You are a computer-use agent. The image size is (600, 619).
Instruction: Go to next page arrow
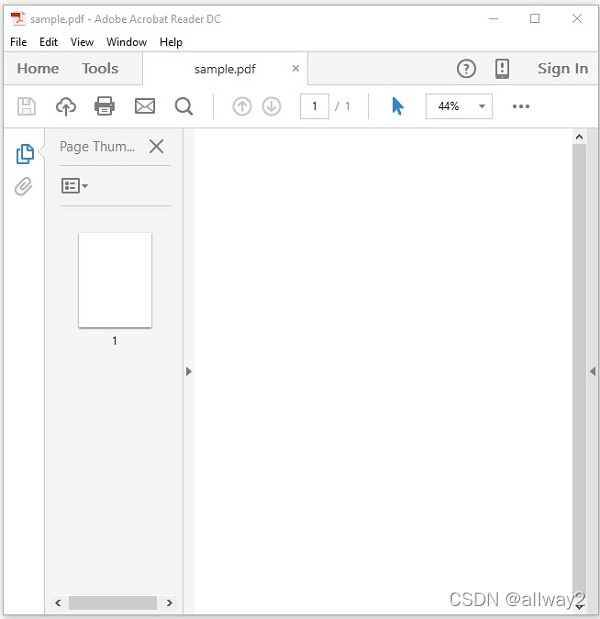coord(272,106)
